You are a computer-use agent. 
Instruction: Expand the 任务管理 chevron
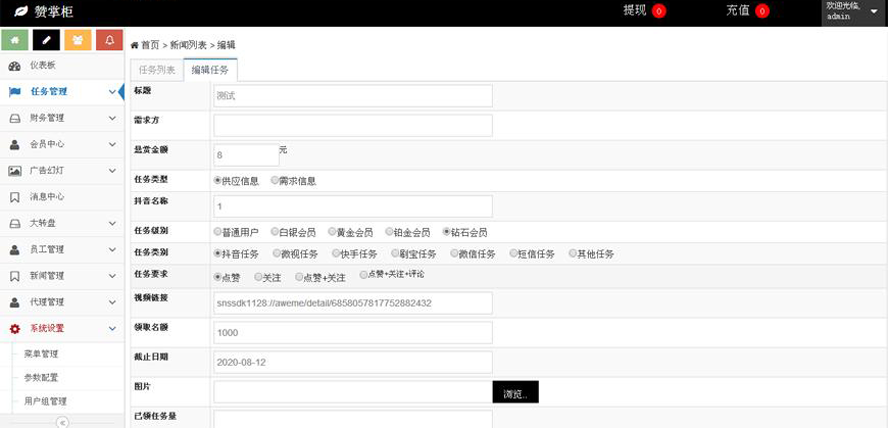112,92
